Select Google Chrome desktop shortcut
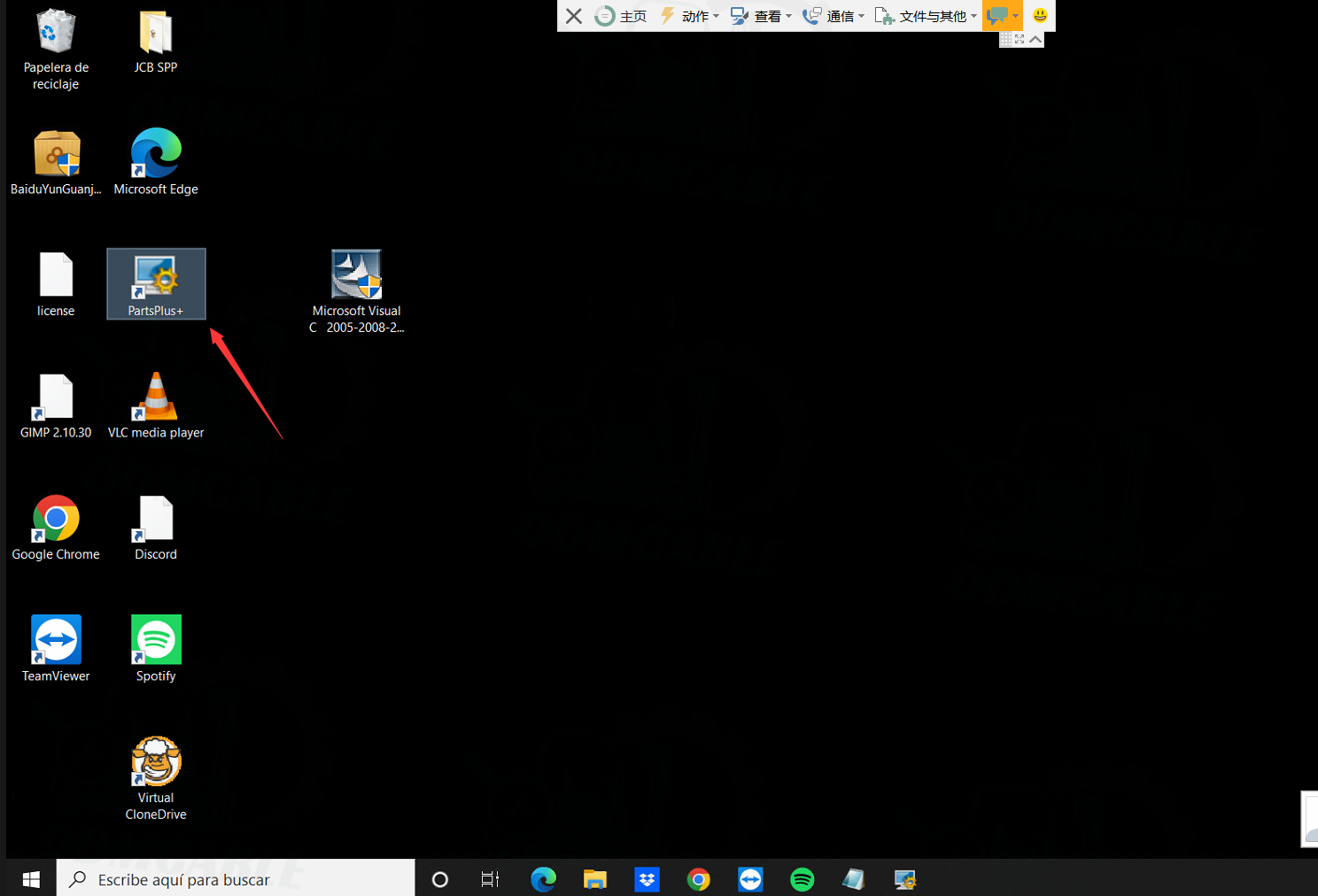Image resolution: width=1318 pixels, height=896 pixels. pos(56,528)
